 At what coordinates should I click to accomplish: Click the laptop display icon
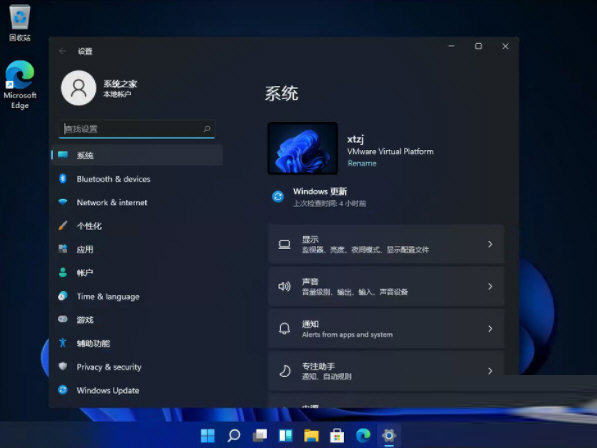click(284, 244)
